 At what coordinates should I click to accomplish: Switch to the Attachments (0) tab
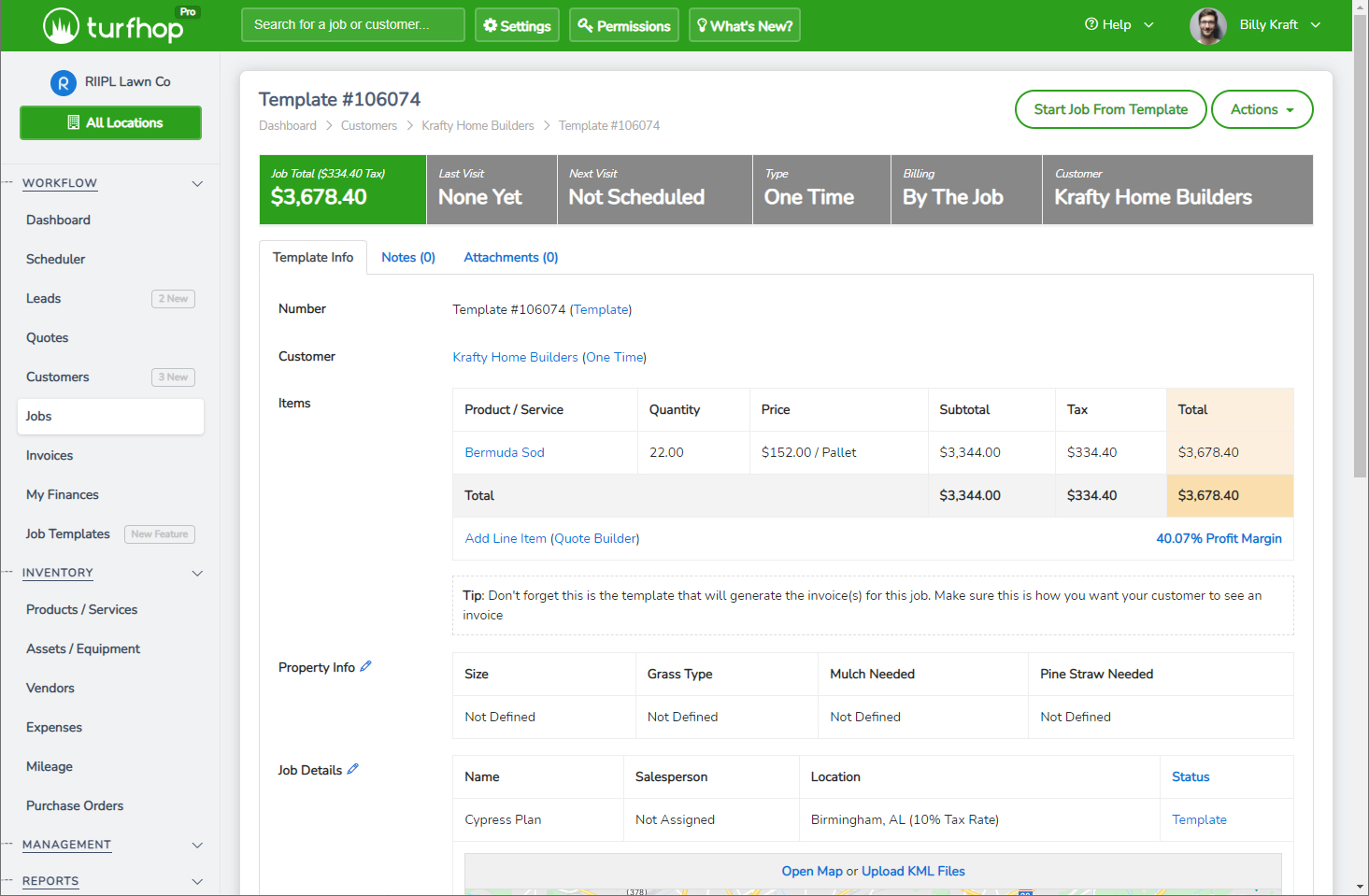[x=511, y=257]
